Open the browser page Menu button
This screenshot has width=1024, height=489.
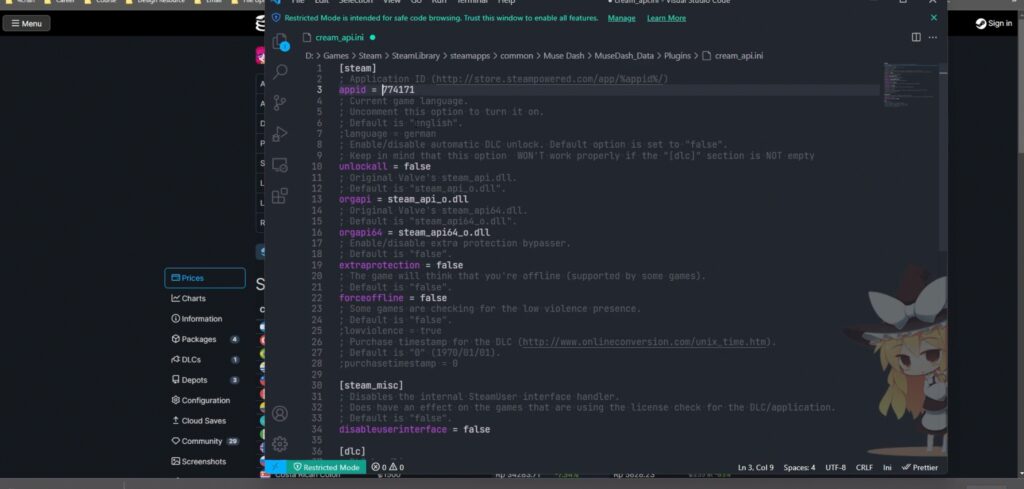[26, 24]
